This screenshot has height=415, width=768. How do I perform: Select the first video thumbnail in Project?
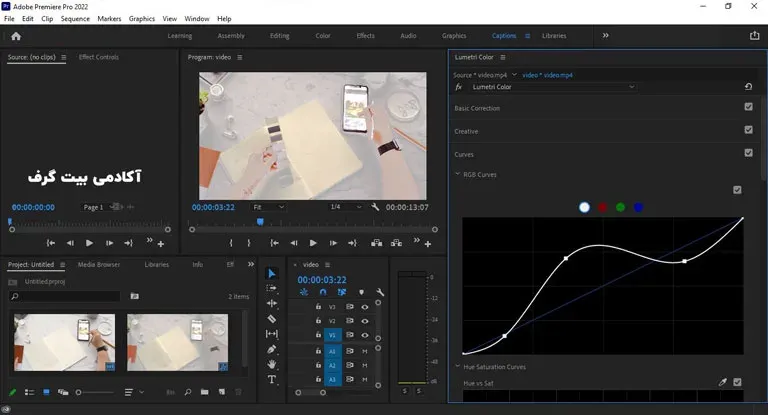pos(64,342)
